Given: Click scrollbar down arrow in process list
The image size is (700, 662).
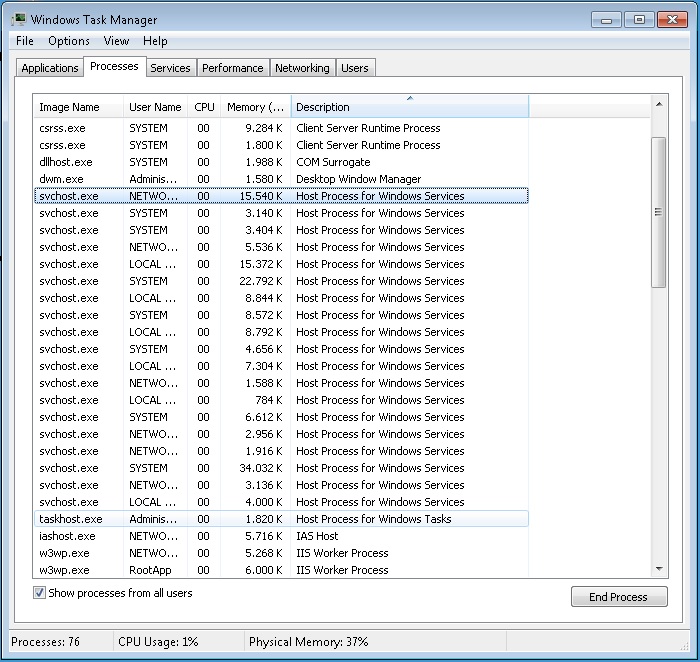Looking at the screenshot, I should [659, 569].
